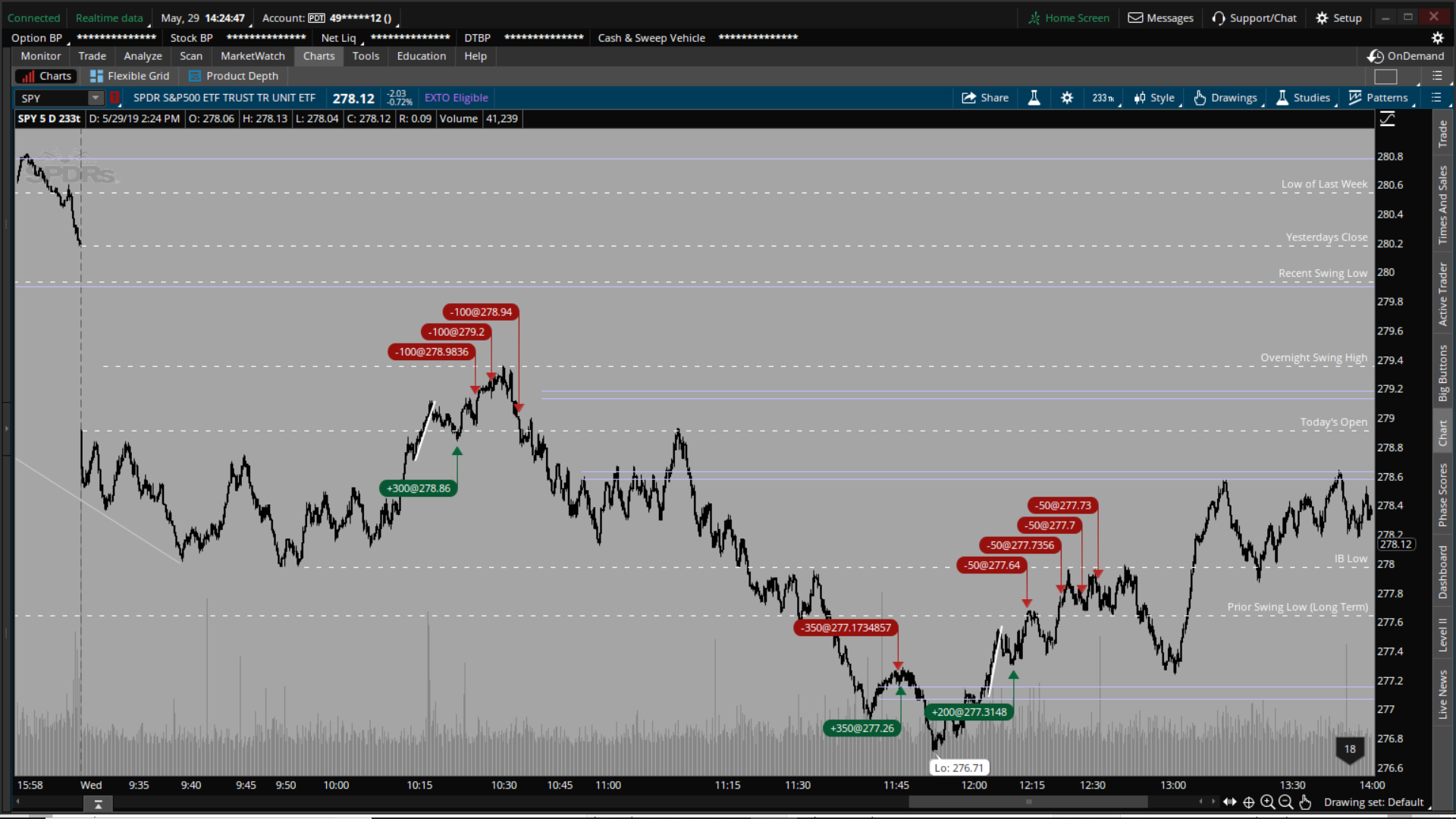Image resolution: width=1456 pixels, height=819 pixels.
Task: Switch to the Monitor tab
Action: point(41,56)
